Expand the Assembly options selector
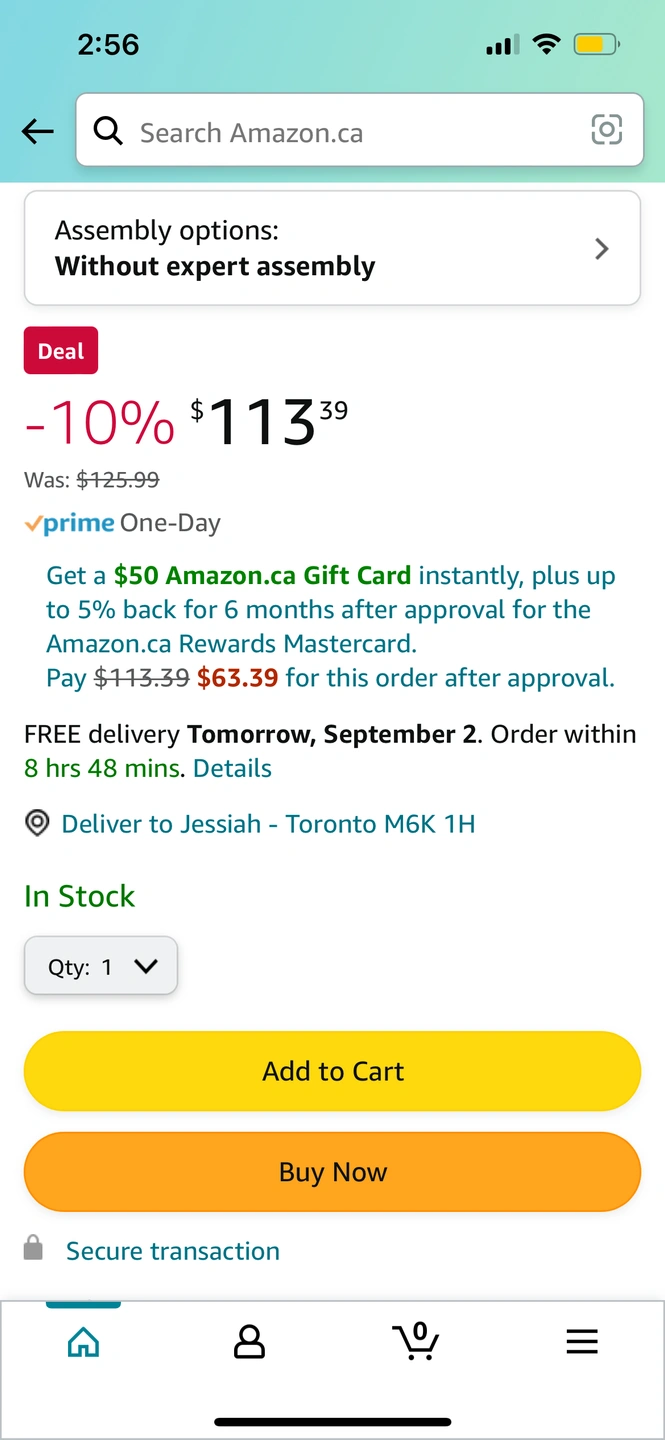The image size is (665, 1440). tap(330, 248)
